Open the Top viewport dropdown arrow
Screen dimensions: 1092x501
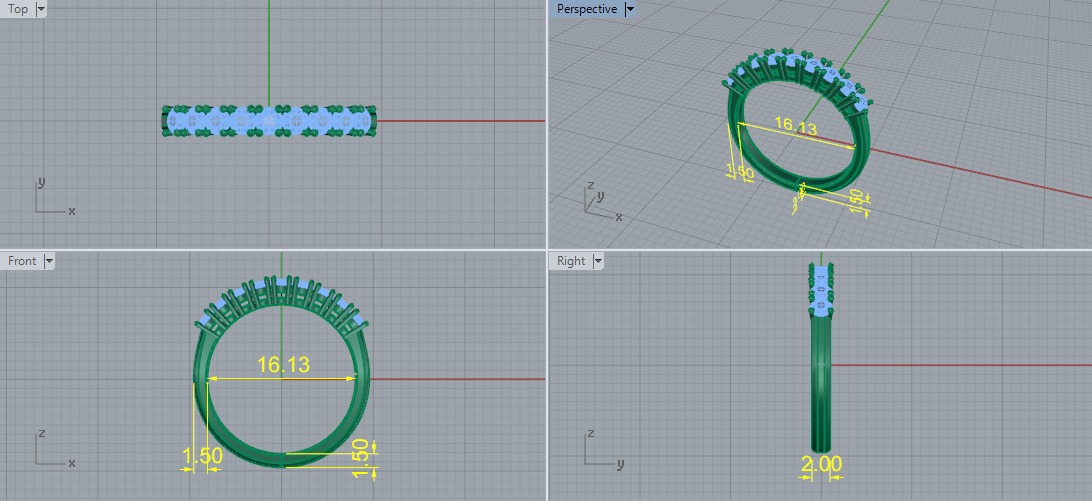[40, 9]
